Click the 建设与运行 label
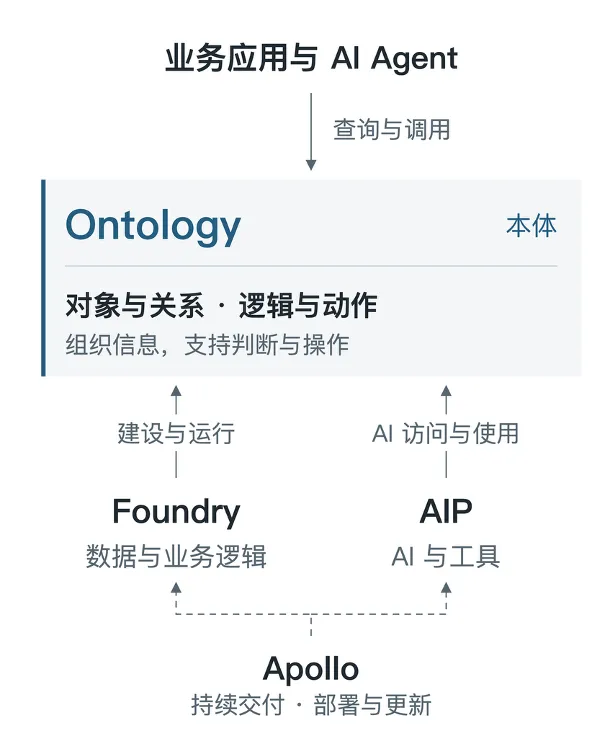The image size is (610, 750). 176,433
